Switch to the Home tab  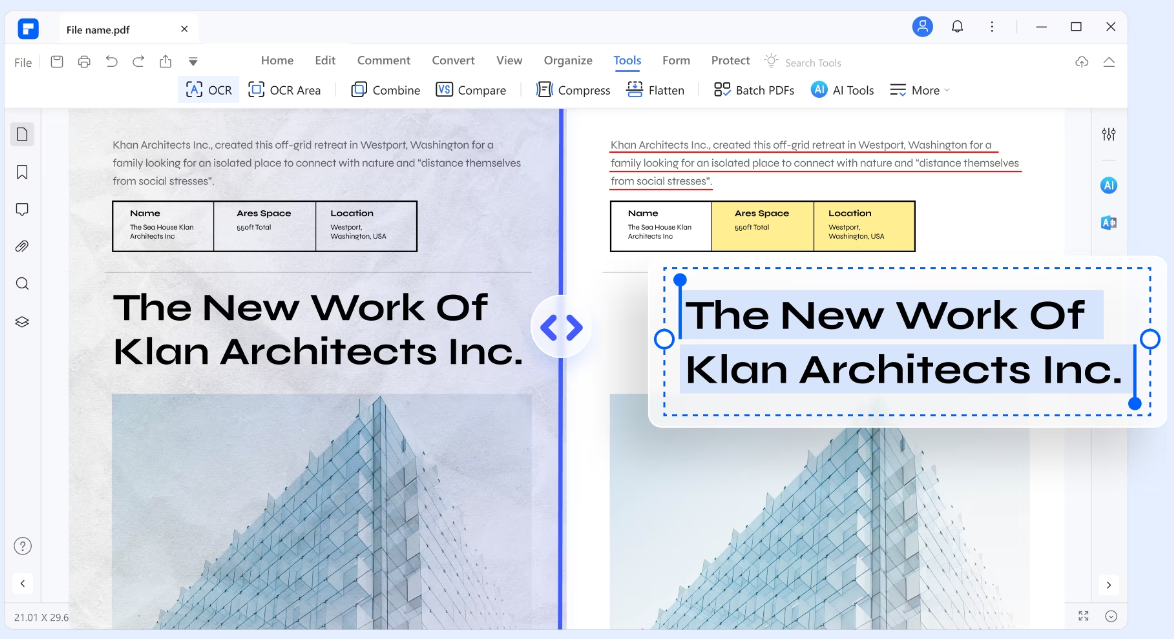coord(277,60)
